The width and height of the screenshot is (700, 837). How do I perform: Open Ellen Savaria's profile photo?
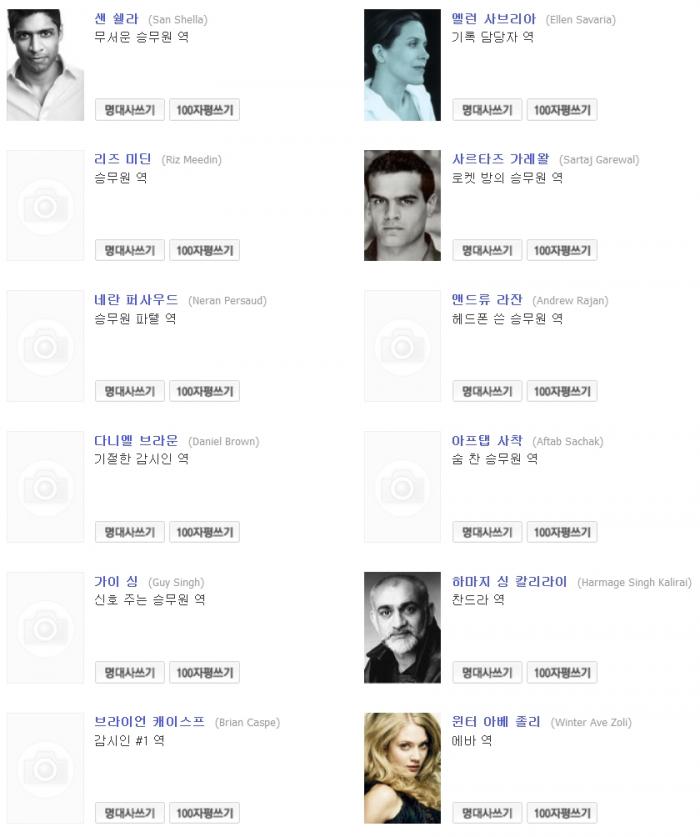coord(403,65)
